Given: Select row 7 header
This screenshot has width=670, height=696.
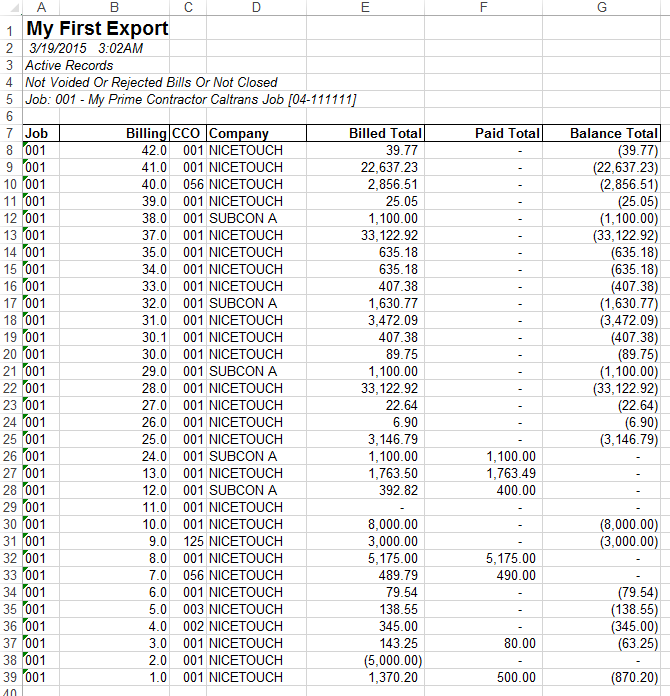Looking at the screenshot, I should click(x=11, y=133).
